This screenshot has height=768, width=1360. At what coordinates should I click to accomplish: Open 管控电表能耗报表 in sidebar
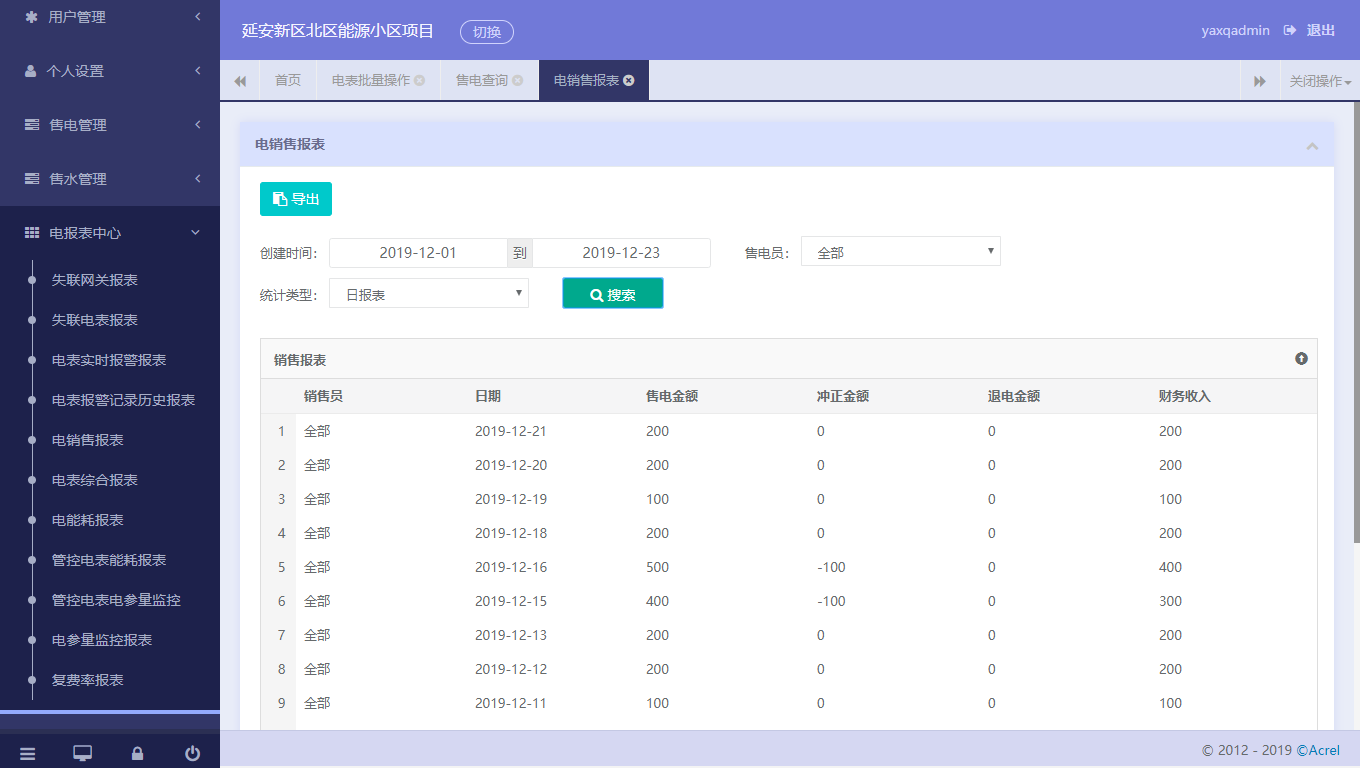109,560
